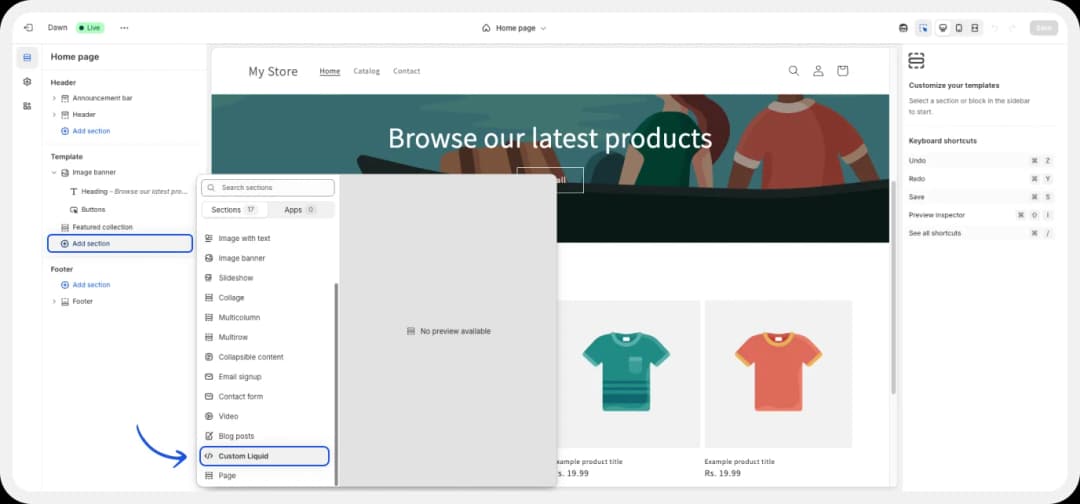Switch to the Sections tab in picker

[233, 209]
